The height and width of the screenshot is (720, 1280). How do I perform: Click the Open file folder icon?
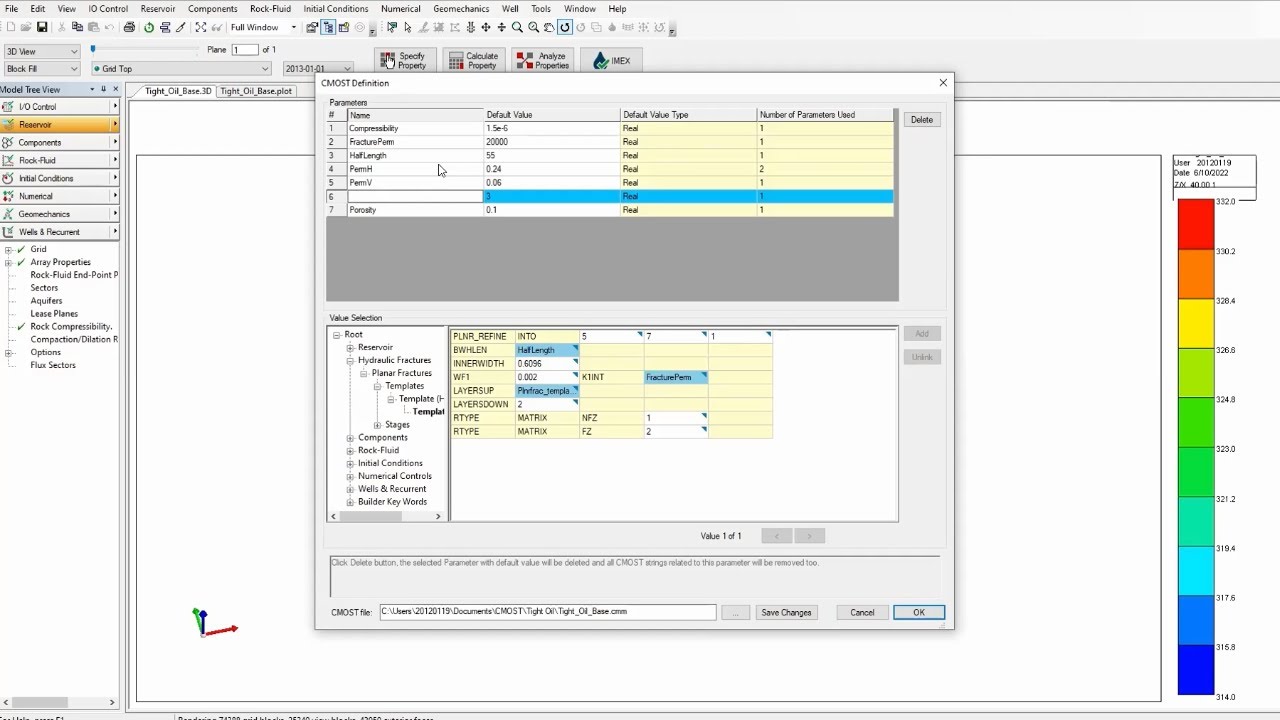pos(27,27)
